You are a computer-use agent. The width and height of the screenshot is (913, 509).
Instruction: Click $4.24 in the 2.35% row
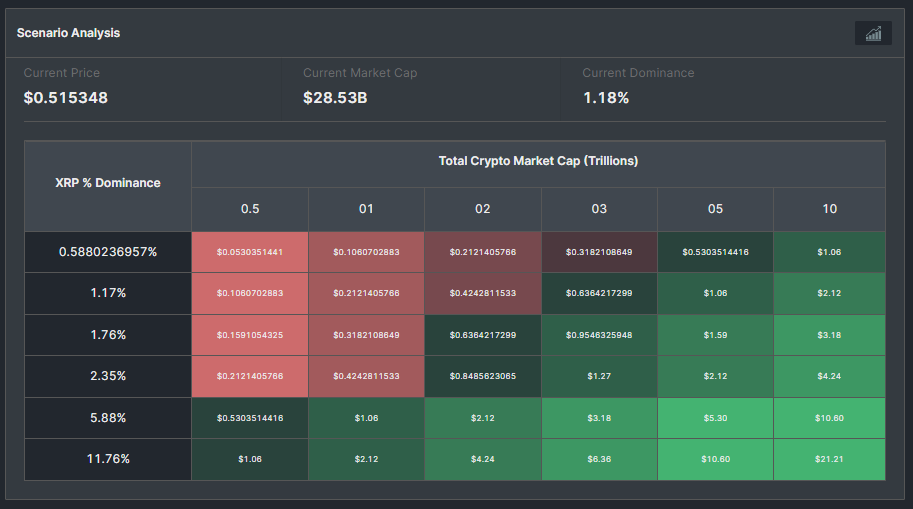(x=829, y=376)
